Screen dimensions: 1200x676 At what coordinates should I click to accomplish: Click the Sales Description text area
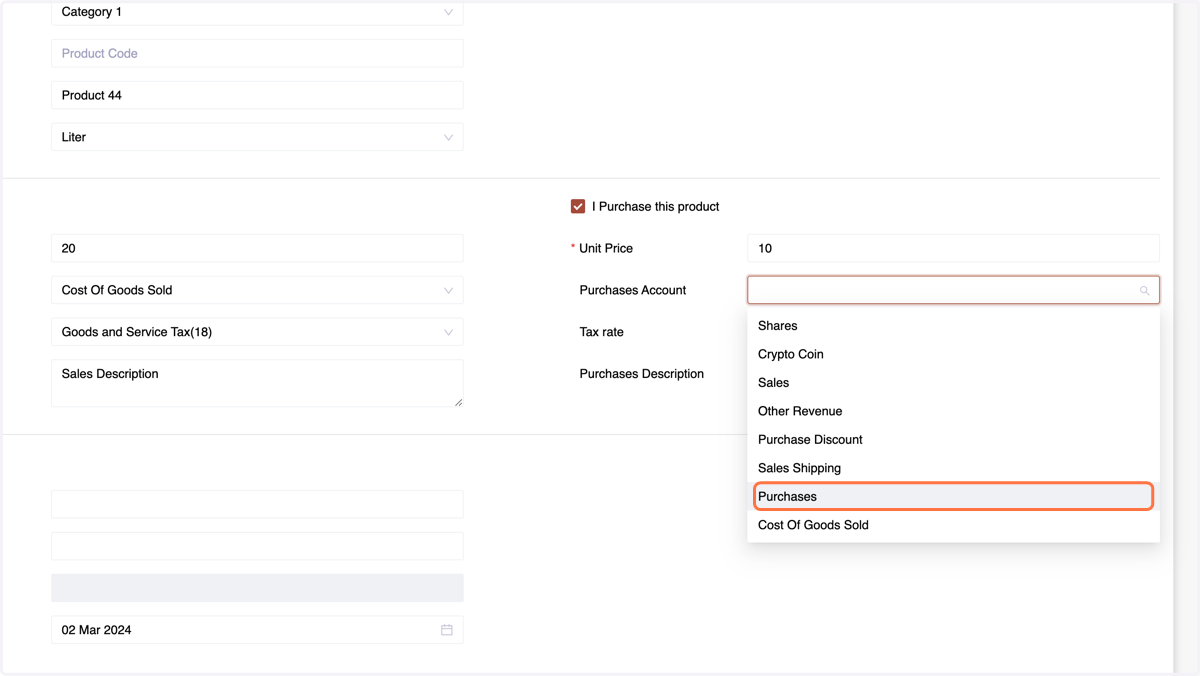click(257, 383)
